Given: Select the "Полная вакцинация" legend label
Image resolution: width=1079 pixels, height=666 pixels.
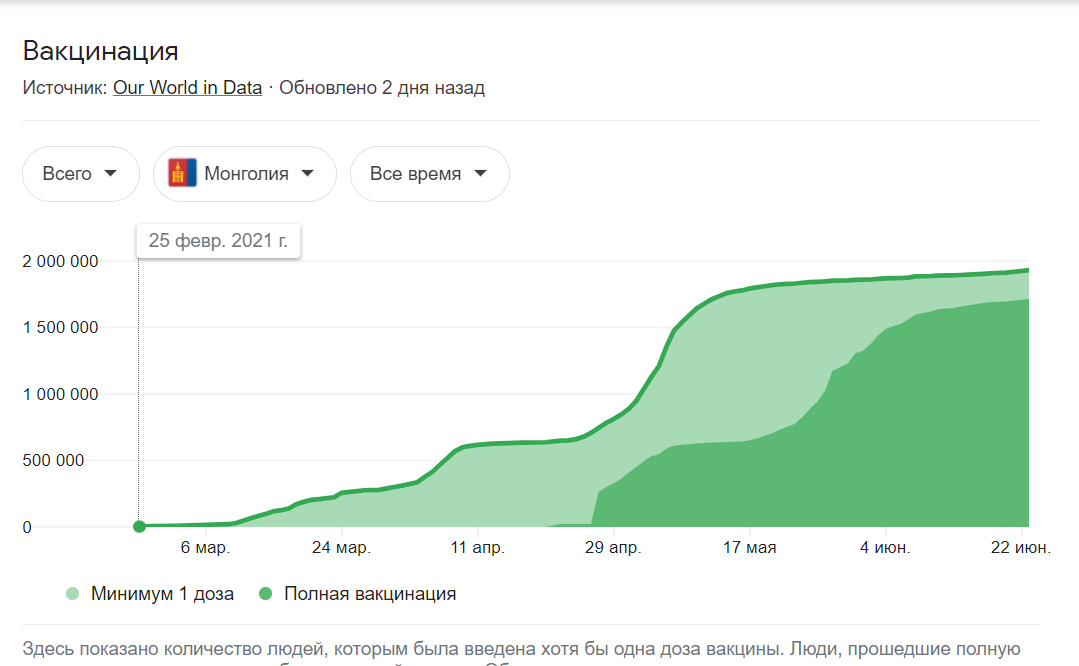Looking at the screenshot, I should pyautogui.click(x=369, y=594).
